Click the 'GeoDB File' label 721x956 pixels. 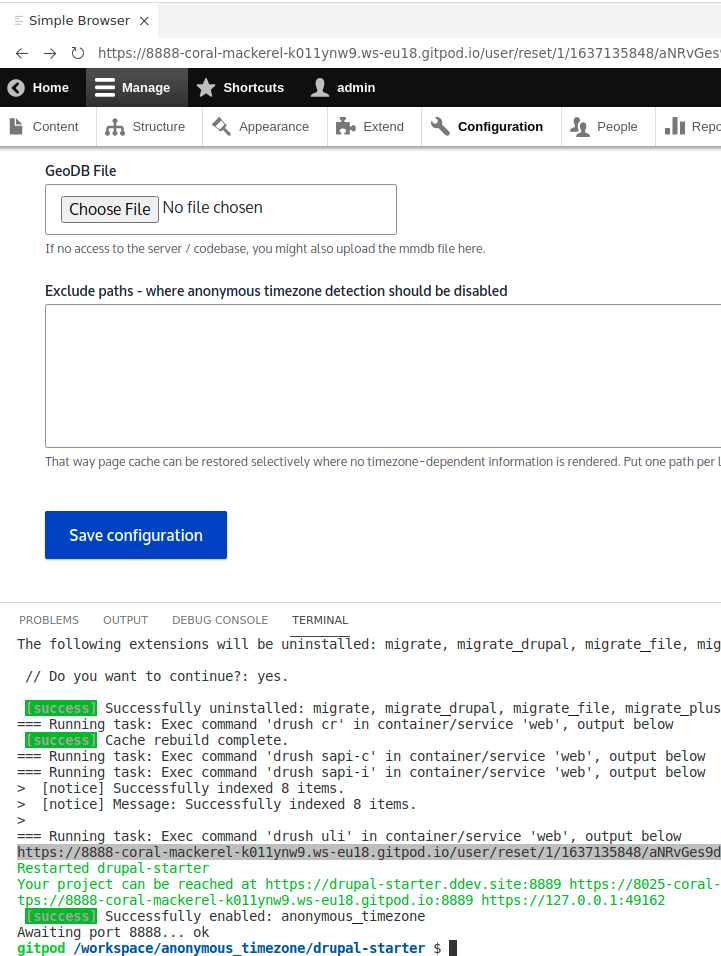click(x=80, y=171)
